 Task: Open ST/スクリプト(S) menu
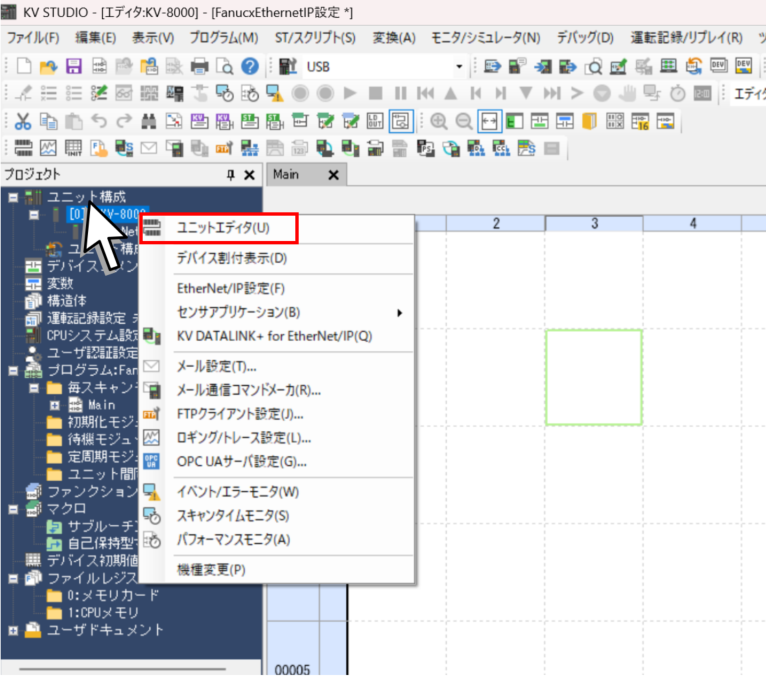pos(315,38)
